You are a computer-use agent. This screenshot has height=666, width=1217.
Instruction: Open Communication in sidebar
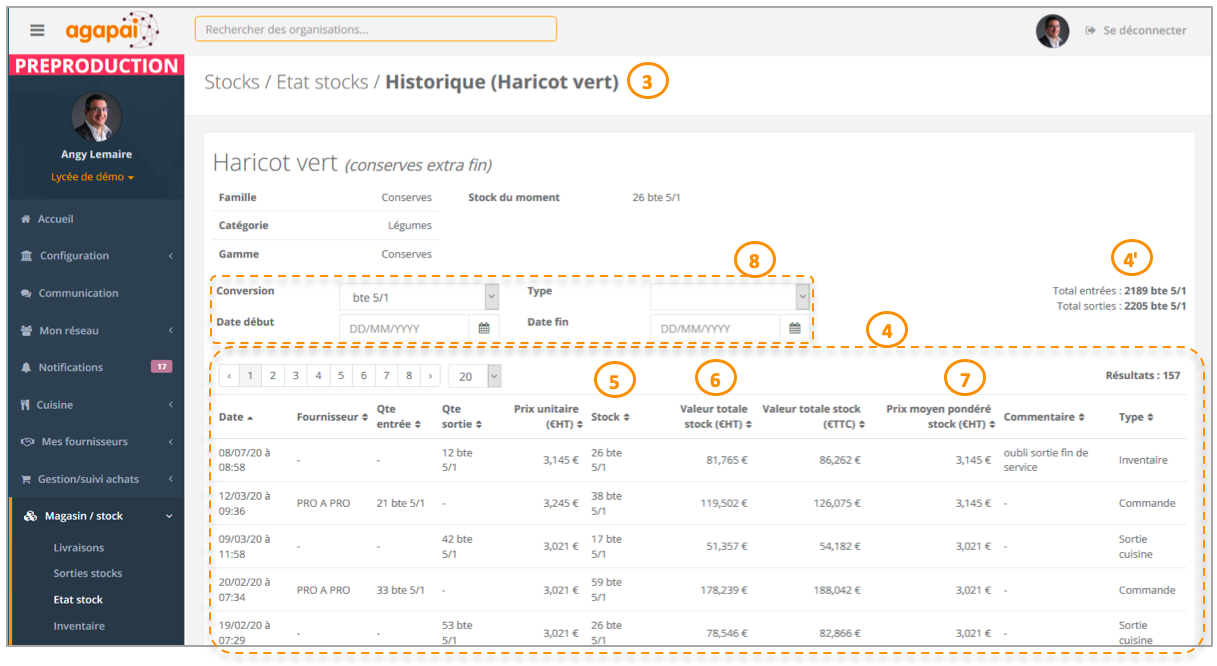[x=78, y=293]
